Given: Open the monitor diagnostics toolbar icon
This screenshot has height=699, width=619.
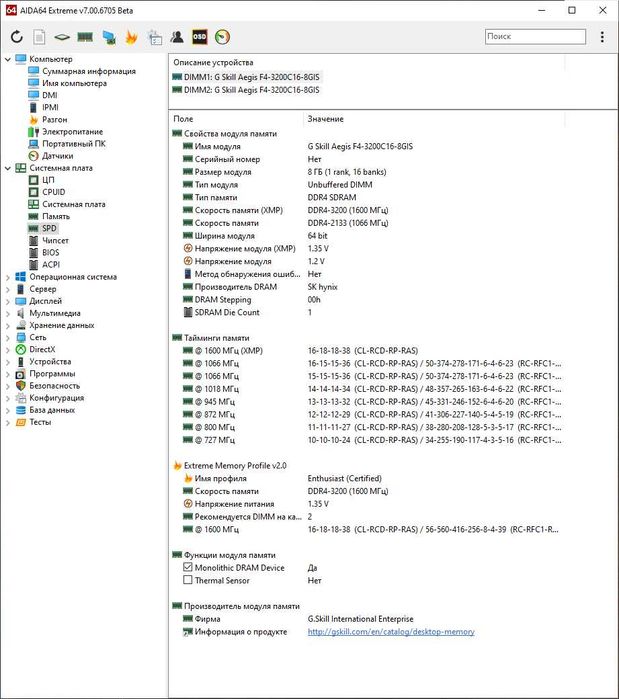Looking at the screenshot, I should [x=109, y=37].
